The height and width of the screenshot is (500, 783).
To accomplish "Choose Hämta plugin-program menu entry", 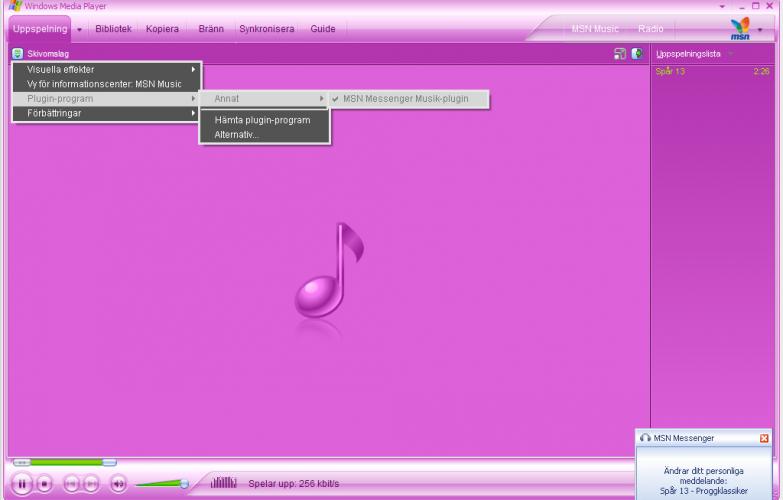I will coord(262,120).
